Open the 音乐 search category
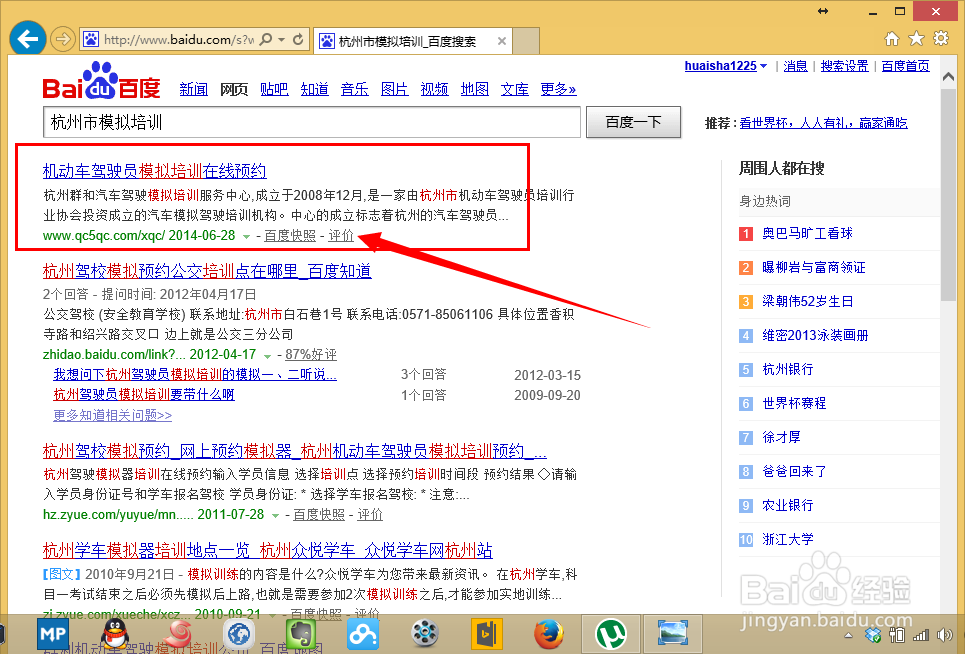Viewport: 965px width, 654px height. point(354,89)
